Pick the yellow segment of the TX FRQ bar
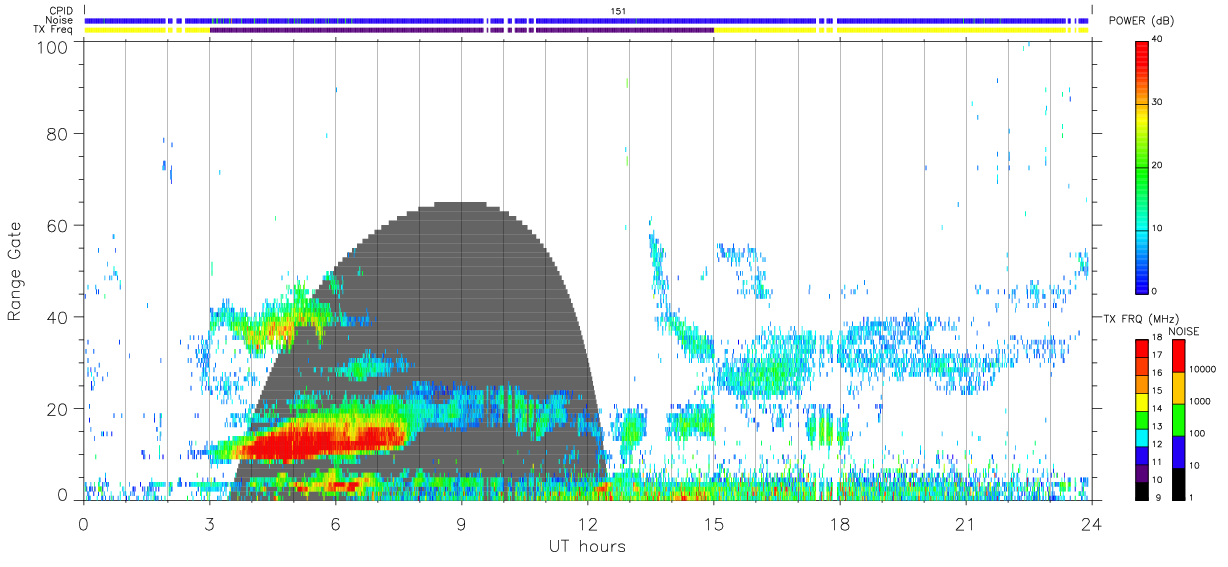This screenshot has height=567, width=1228. point(1141,401)
